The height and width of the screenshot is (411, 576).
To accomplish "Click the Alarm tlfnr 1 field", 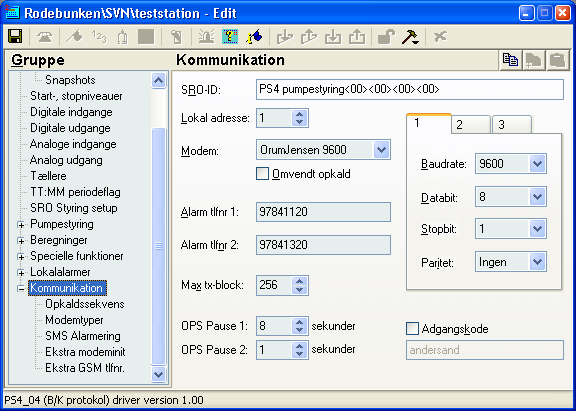I will point(323,212).
